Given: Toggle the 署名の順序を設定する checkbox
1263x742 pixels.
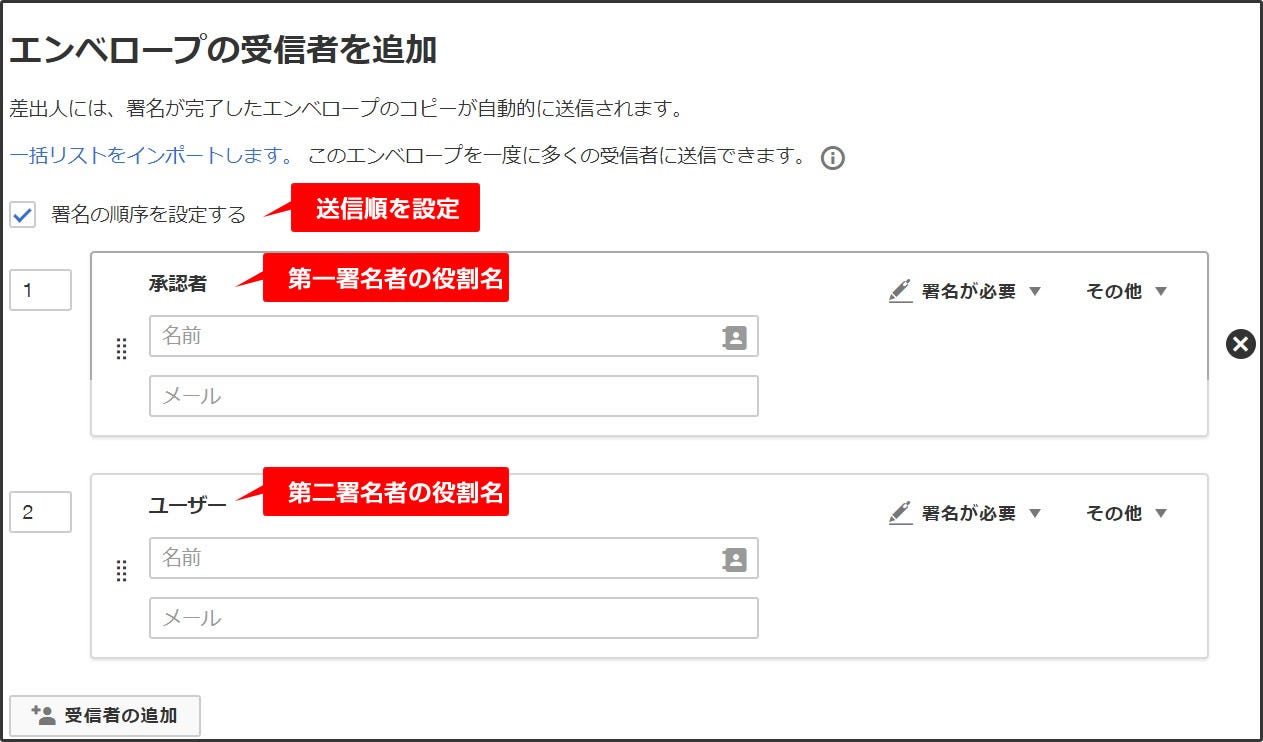Looking at the screenshot, I should pos(22,211).
